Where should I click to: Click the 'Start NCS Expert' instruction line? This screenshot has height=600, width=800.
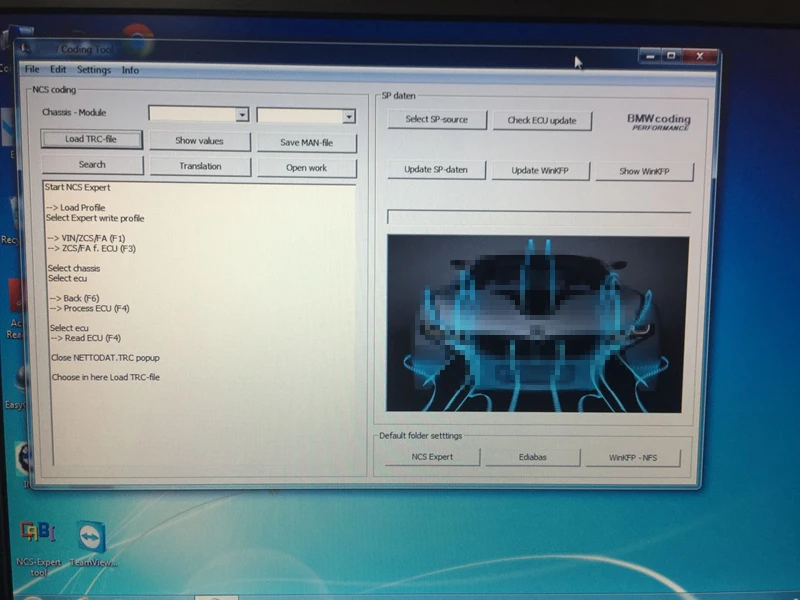(78, 187)
